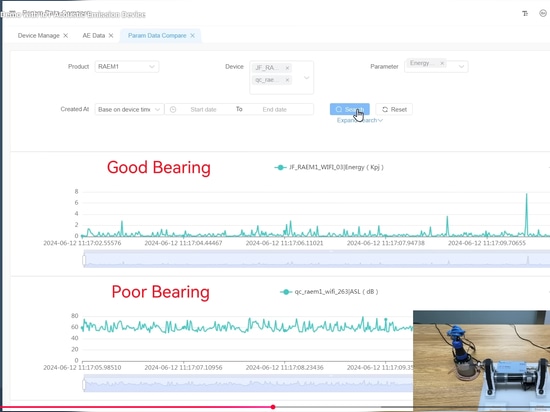Screen dimensions: 550x412
Task: Grab the Good Bearing chart zoom handle
Action: pyautogui.click(x=84, y=261)
